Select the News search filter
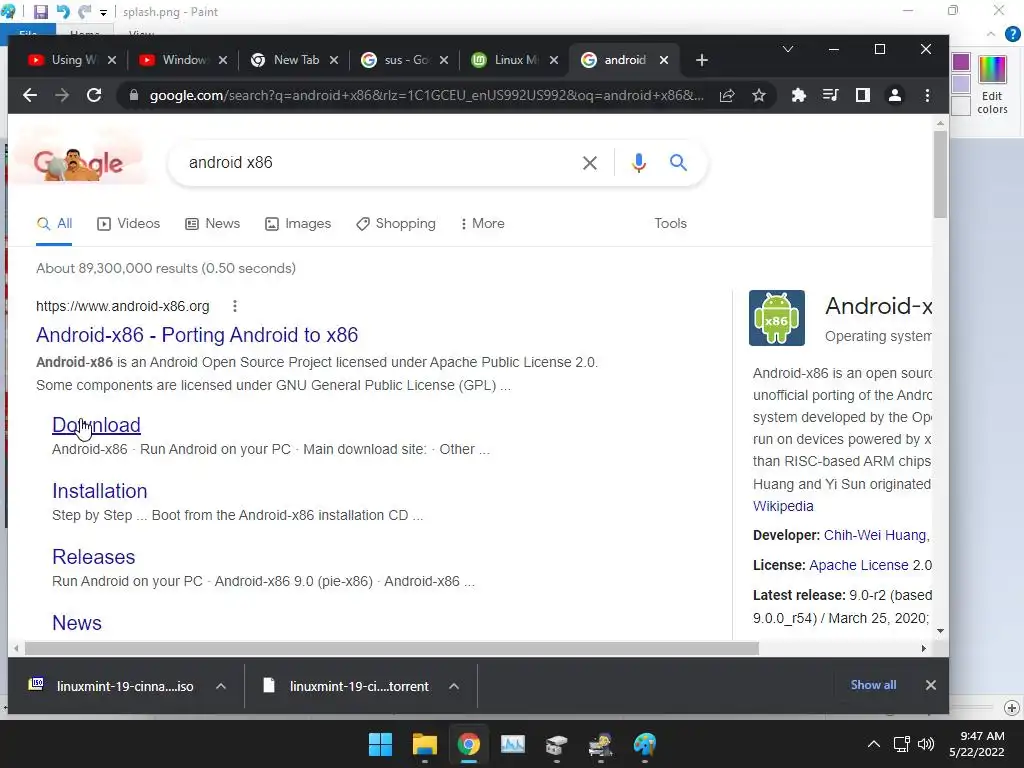This screenshot has width=1024, height=768. [x=213, y=223]
